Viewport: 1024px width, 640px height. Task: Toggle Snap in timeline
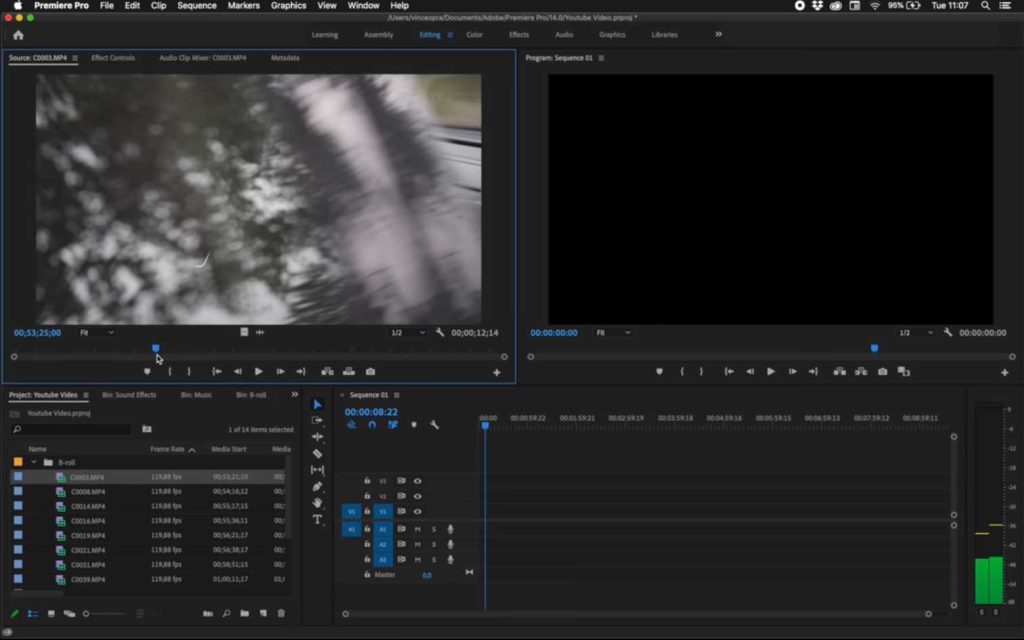[372, 424]
